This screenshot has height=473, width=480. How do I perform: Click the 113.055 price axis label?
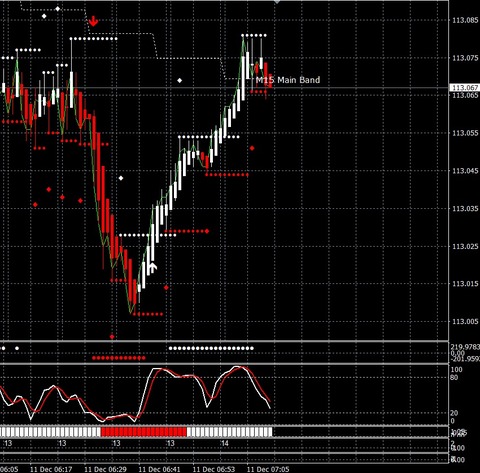[x=465, y=133]
